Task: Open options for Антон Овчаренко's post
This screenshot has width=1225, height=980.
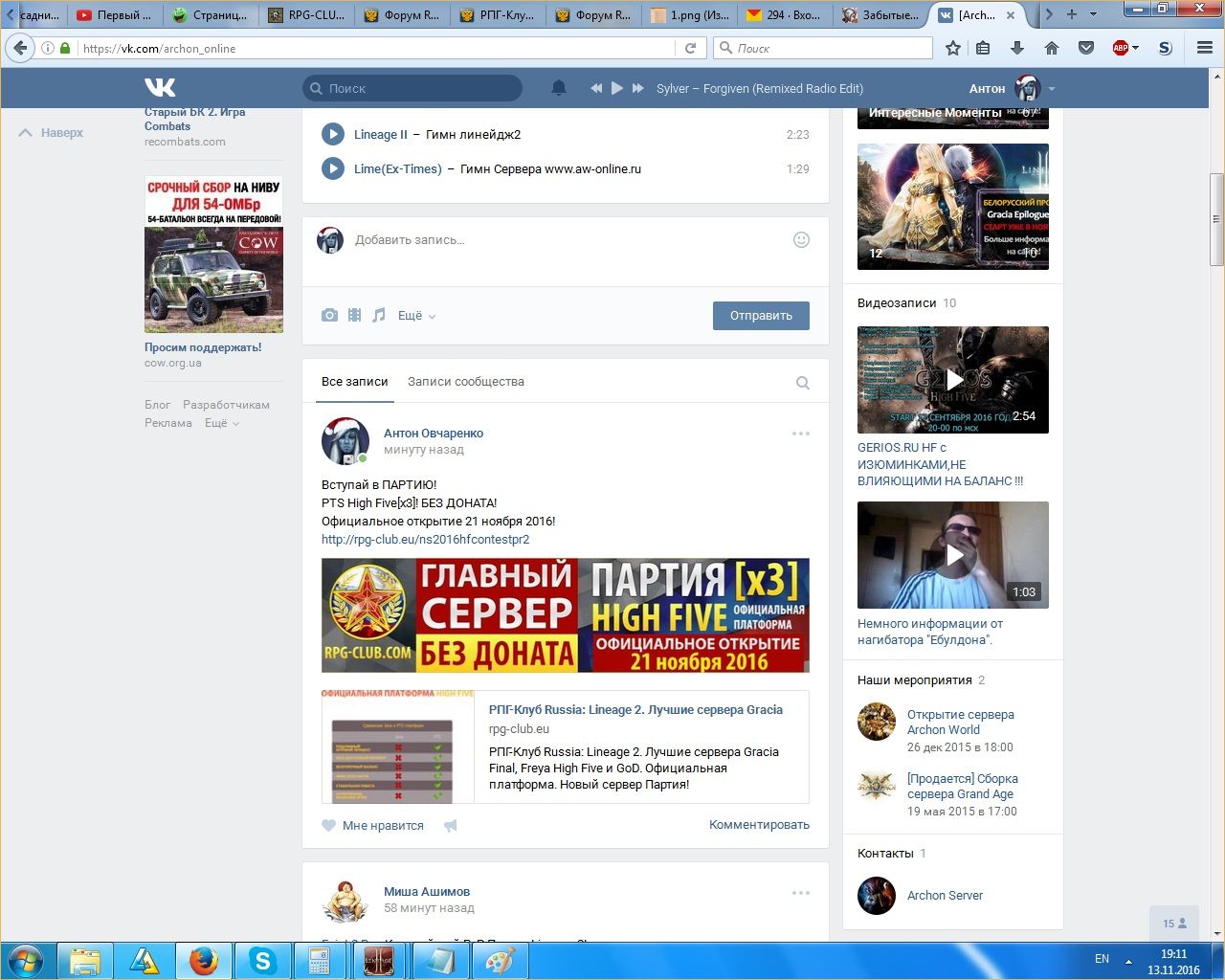Action: pos(801,434)
